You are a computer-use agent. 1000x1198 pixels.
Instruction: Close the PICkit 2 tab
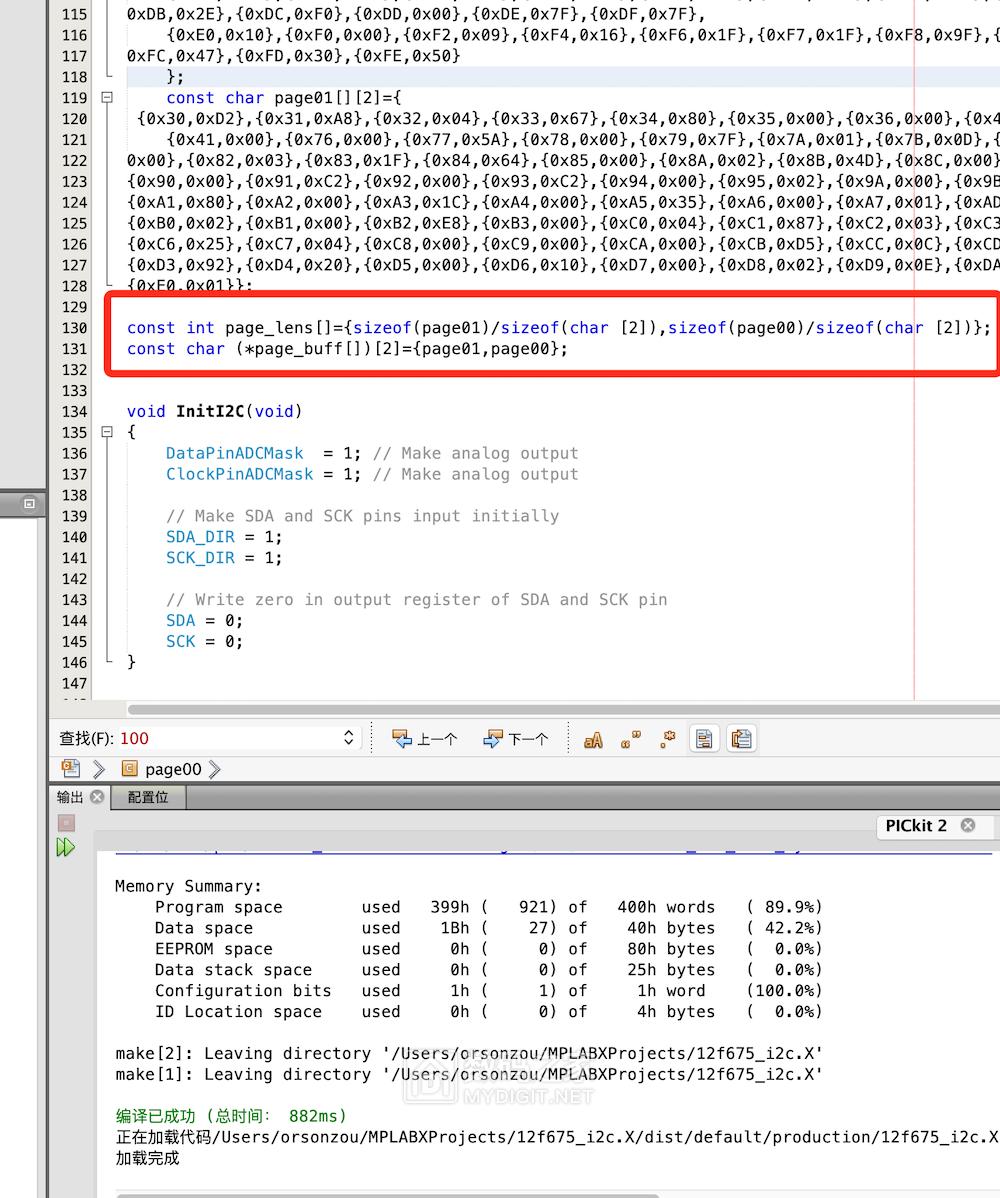point(968,825)
